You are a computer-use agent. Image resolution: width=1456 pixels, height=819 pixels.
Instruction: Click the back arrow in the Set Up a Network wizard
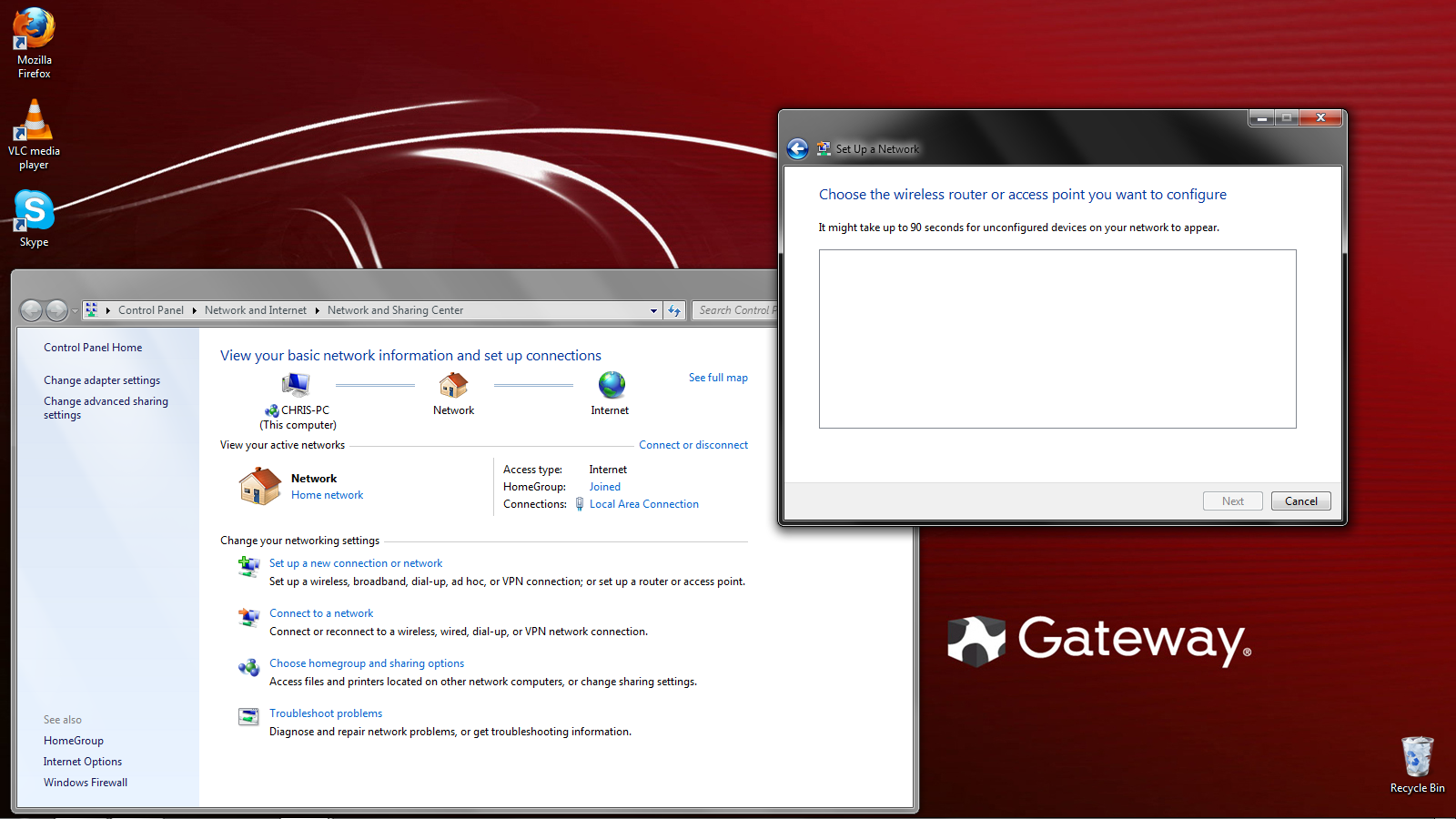pos(797,148)
